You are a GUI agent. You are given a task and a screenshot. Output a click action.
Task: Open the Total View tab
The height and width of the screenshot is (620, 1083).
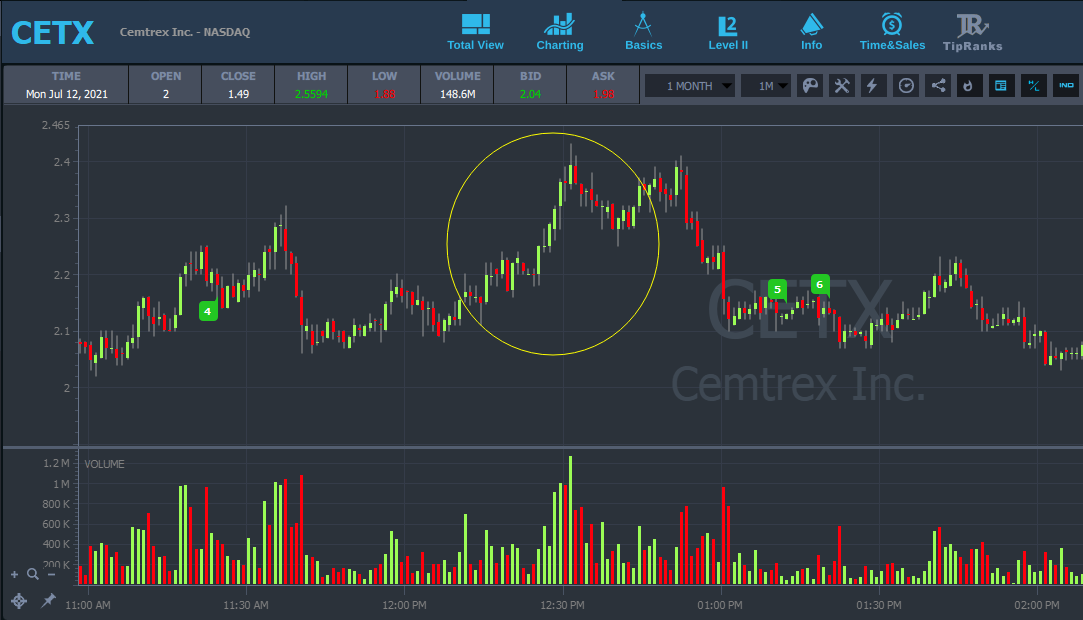tap(475, 32)
